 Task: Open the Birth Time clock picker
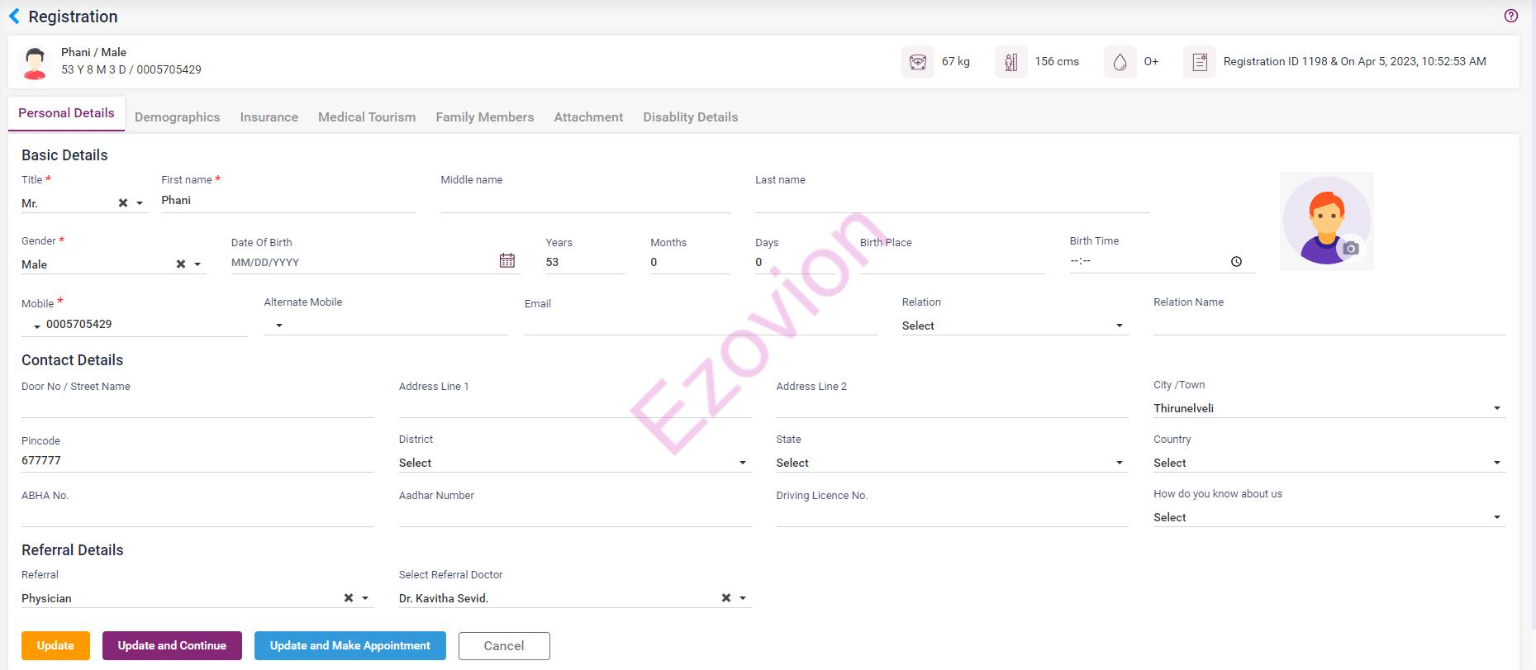coord(1236,261)
